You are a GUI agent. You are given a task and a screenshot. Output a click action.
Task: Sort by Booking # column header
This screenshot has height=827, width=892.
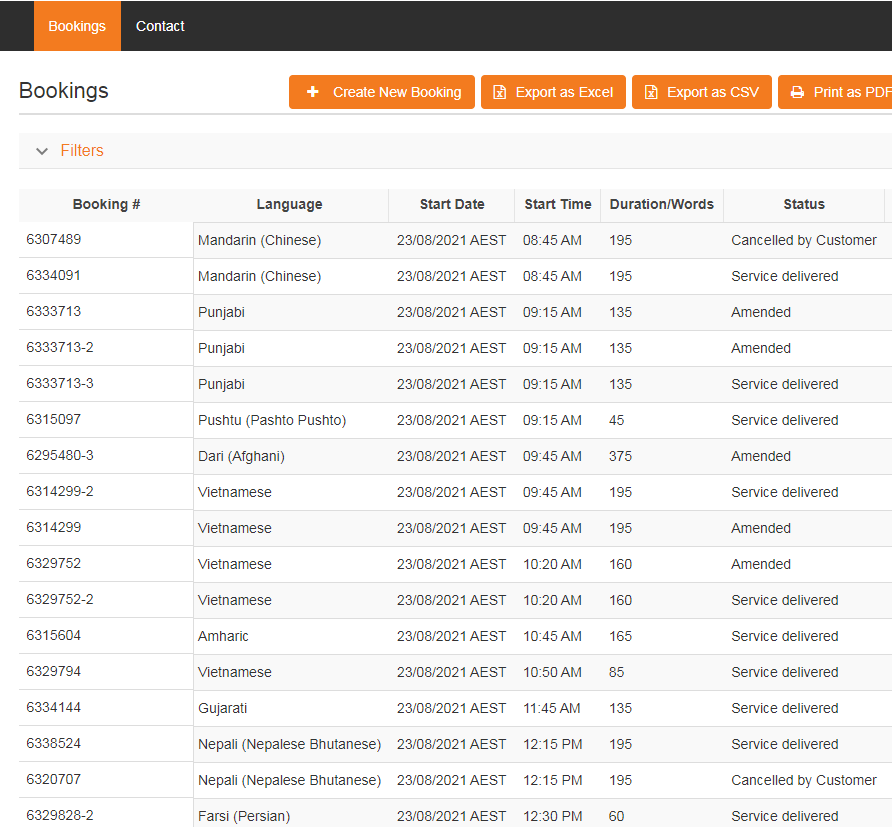pos(106,204)
